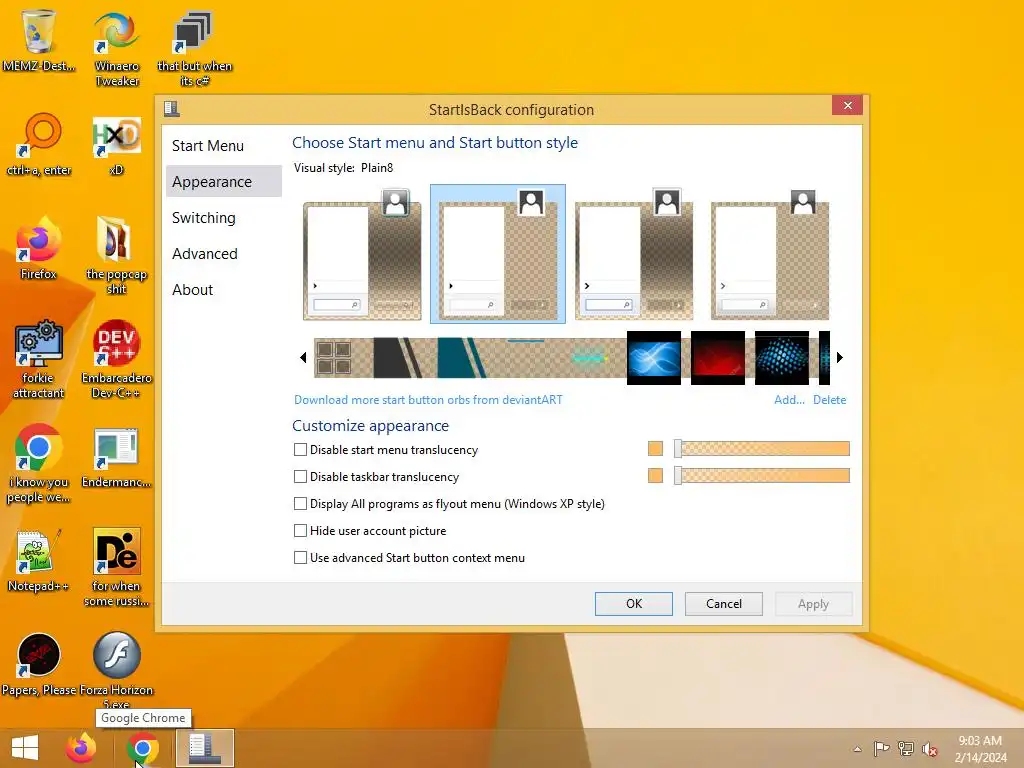Image resolution: width=1024 pixels, height=768 pixels.
Task: Open Winaero Tweaker desktop shortcut
Action: coord(116,47)
